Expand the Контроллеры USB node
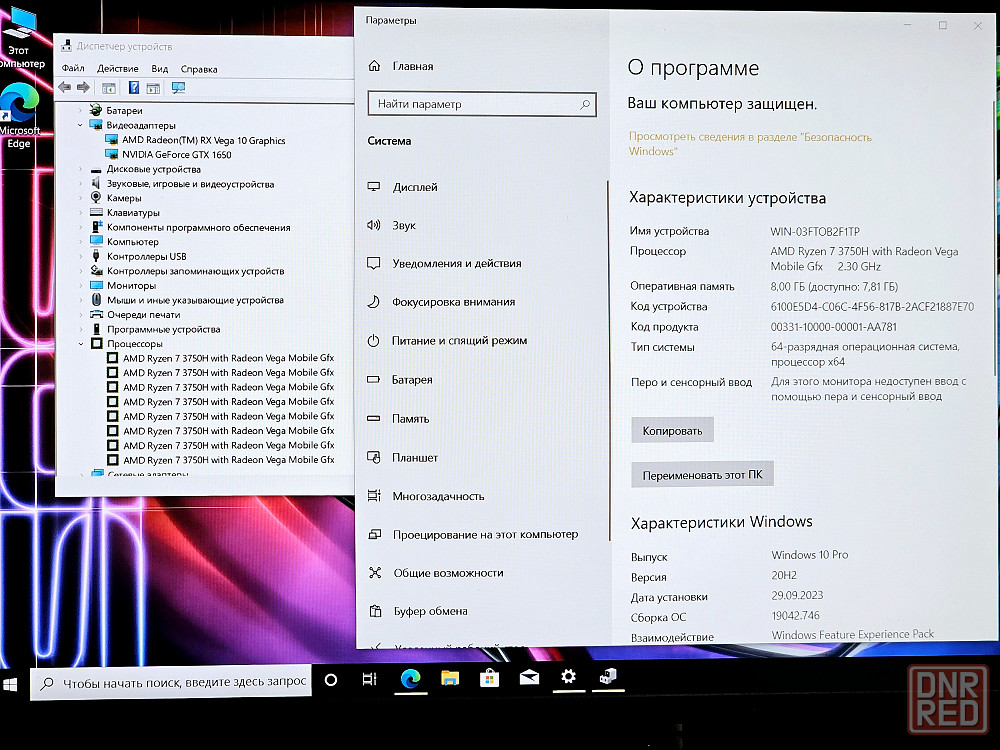The height and width of the screenshot is (750, 1000). pyautogui.click(x=80, y=256)
